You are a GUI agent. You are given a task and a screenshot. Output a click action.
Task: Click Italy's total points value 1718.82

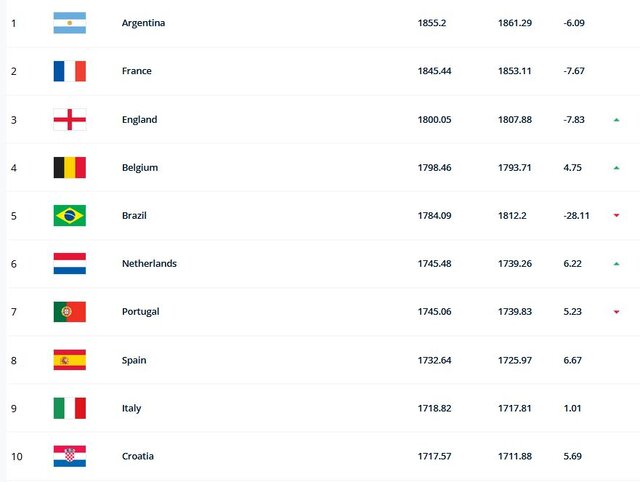(x=435, y=408)
